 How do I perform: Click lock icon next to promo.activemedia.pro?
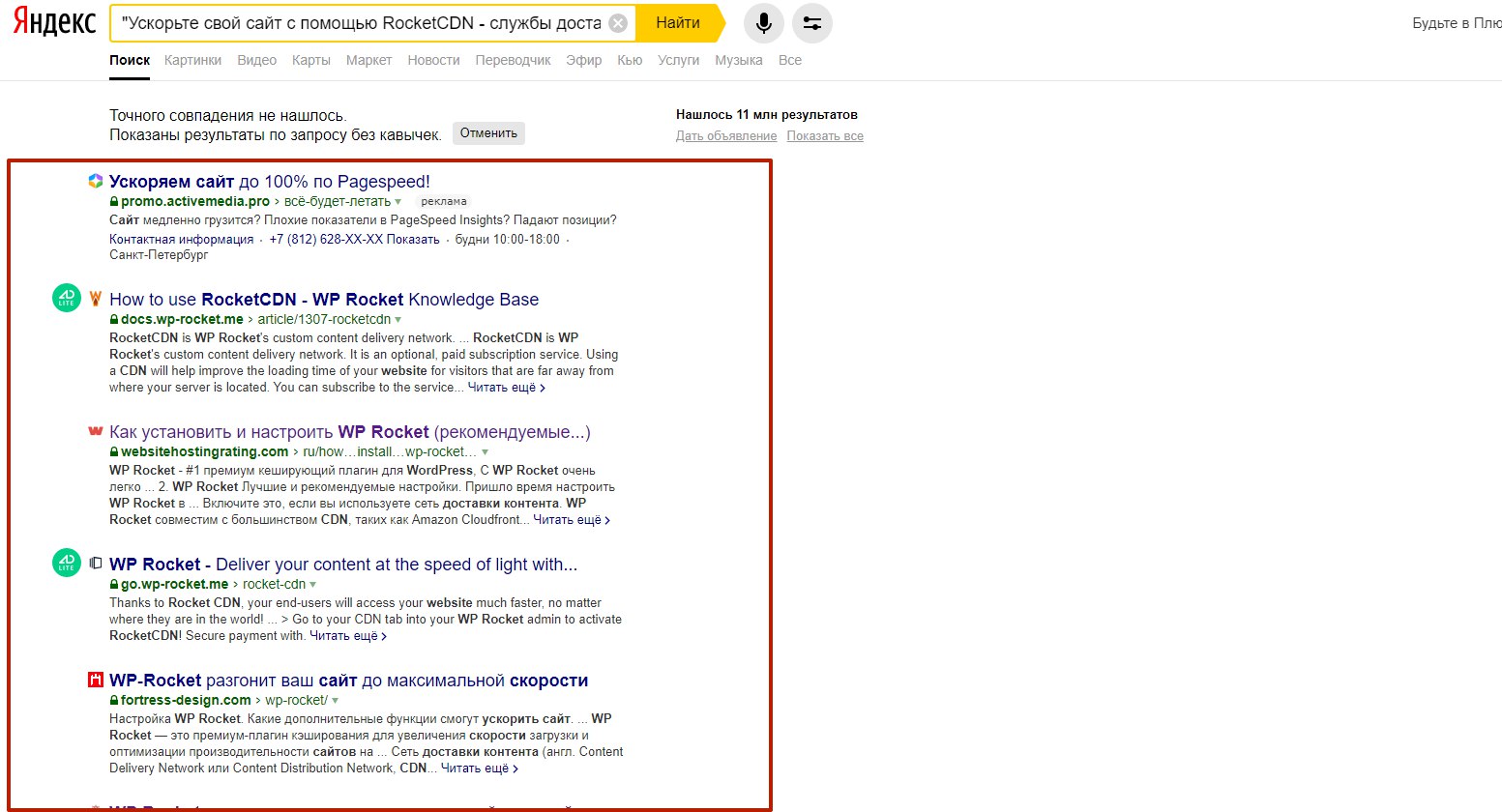click(x=114, y=202)
